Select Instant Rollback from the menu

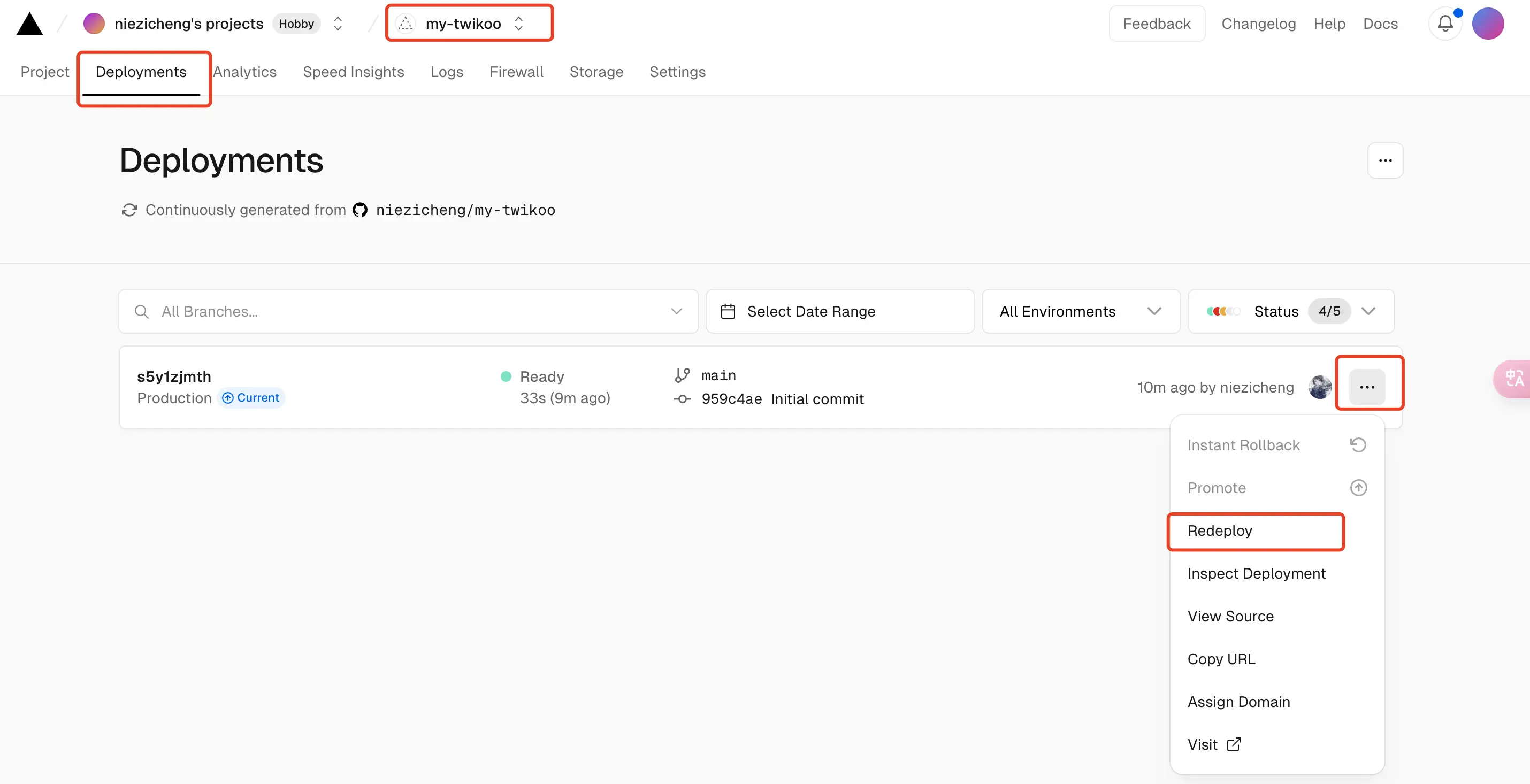coord(1277,445)
